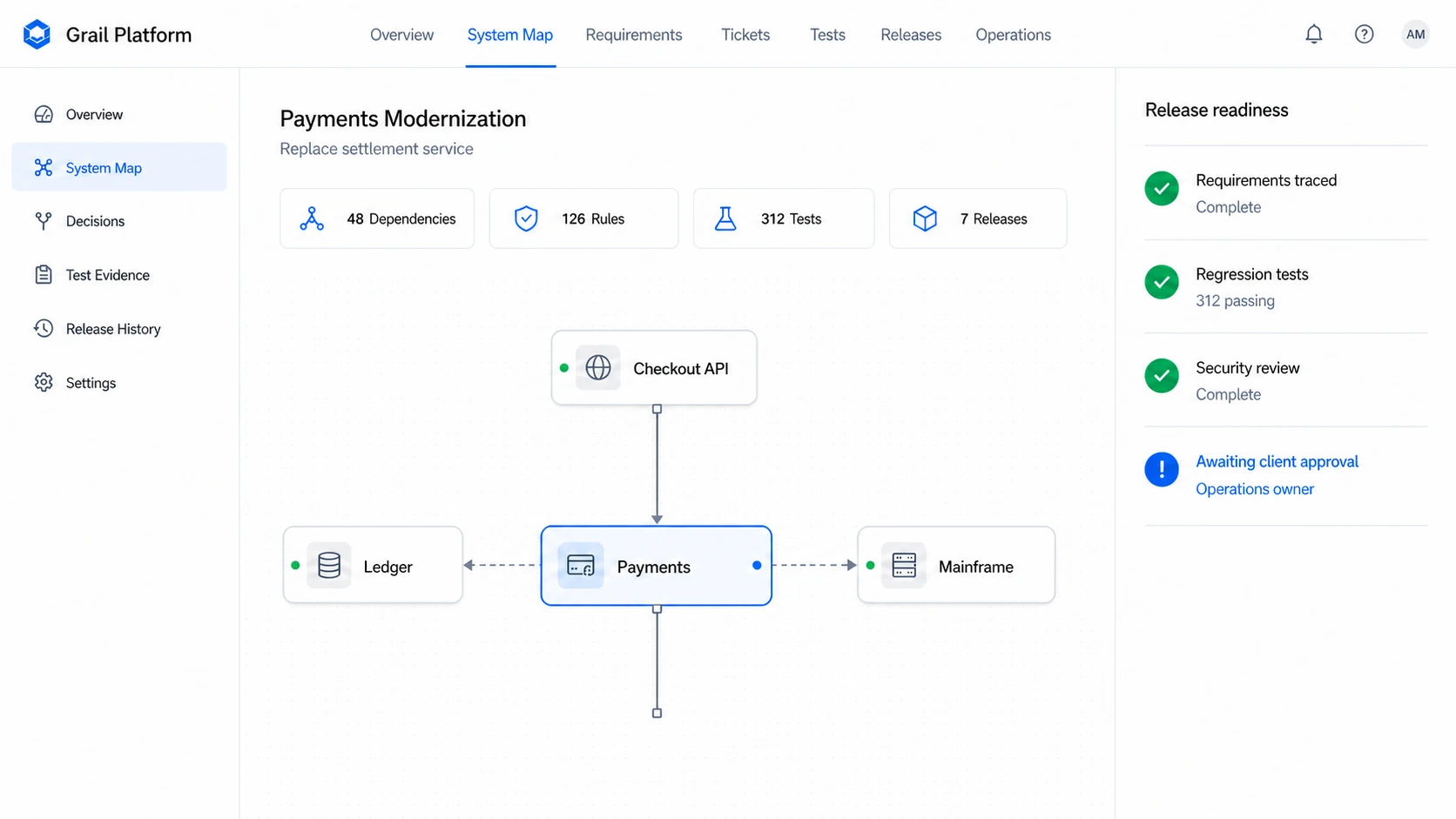
Task: Click the Release History clock icon
Action: click(x=44, y=329)
